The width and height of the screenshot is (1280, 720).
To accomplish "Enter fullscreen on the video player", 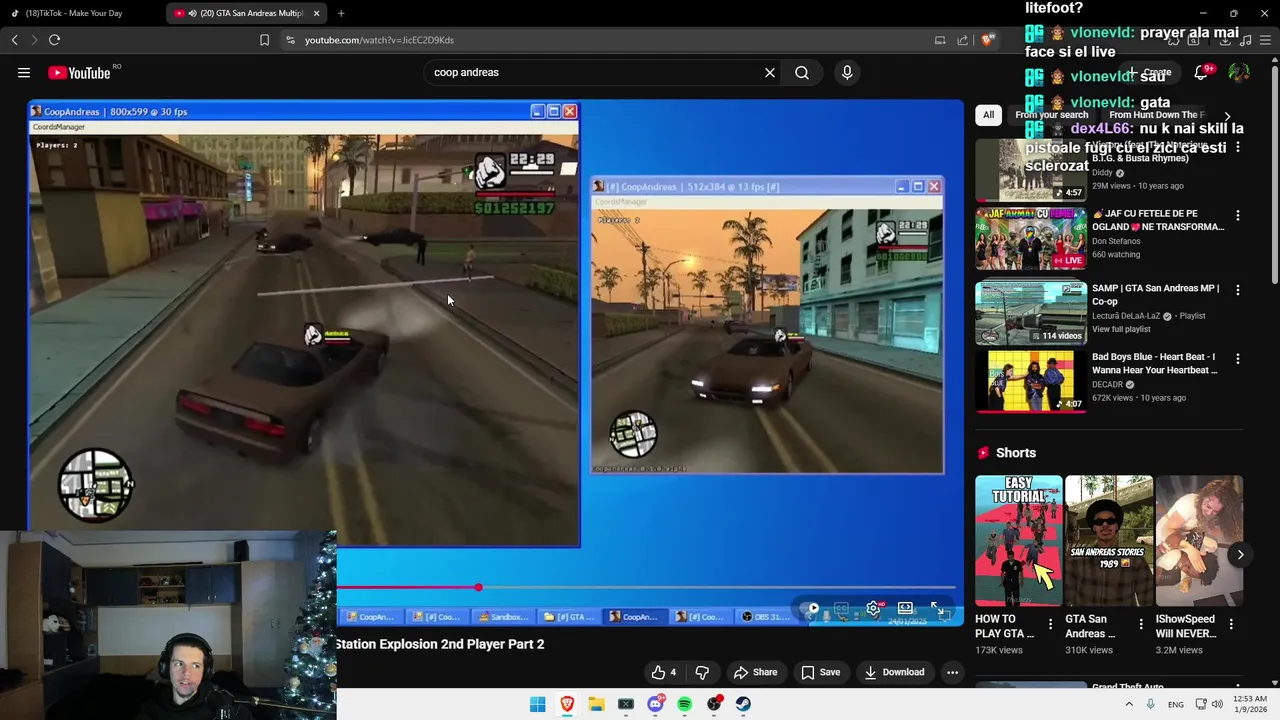I will pyautogui.click(x=937, y=608).
